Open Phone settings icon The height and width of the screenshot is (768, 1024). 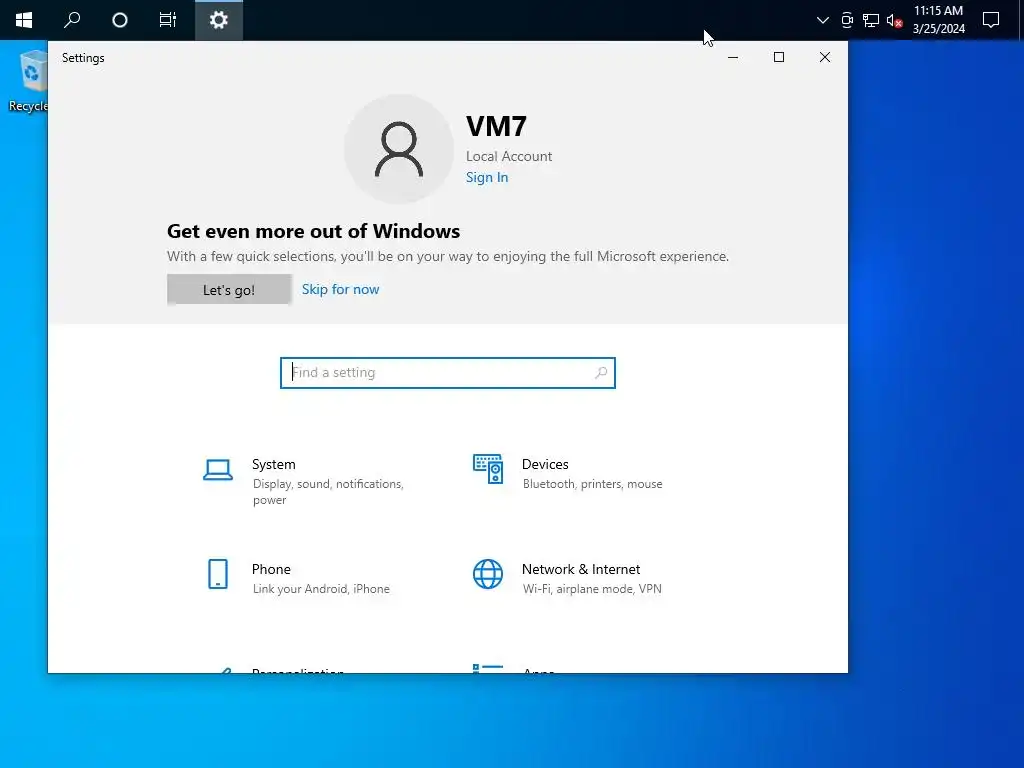pos(218,574)
